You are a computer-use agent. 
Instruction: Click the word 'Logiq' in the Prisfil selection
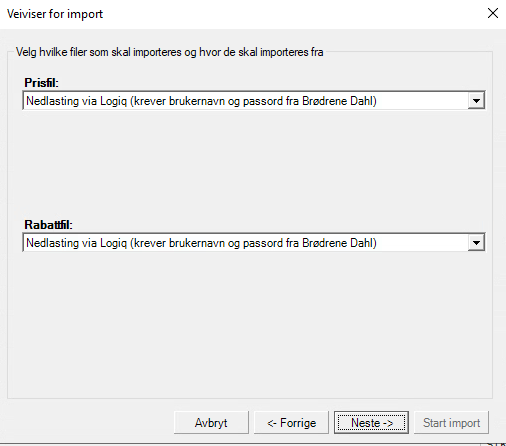(x=113, y=101)
